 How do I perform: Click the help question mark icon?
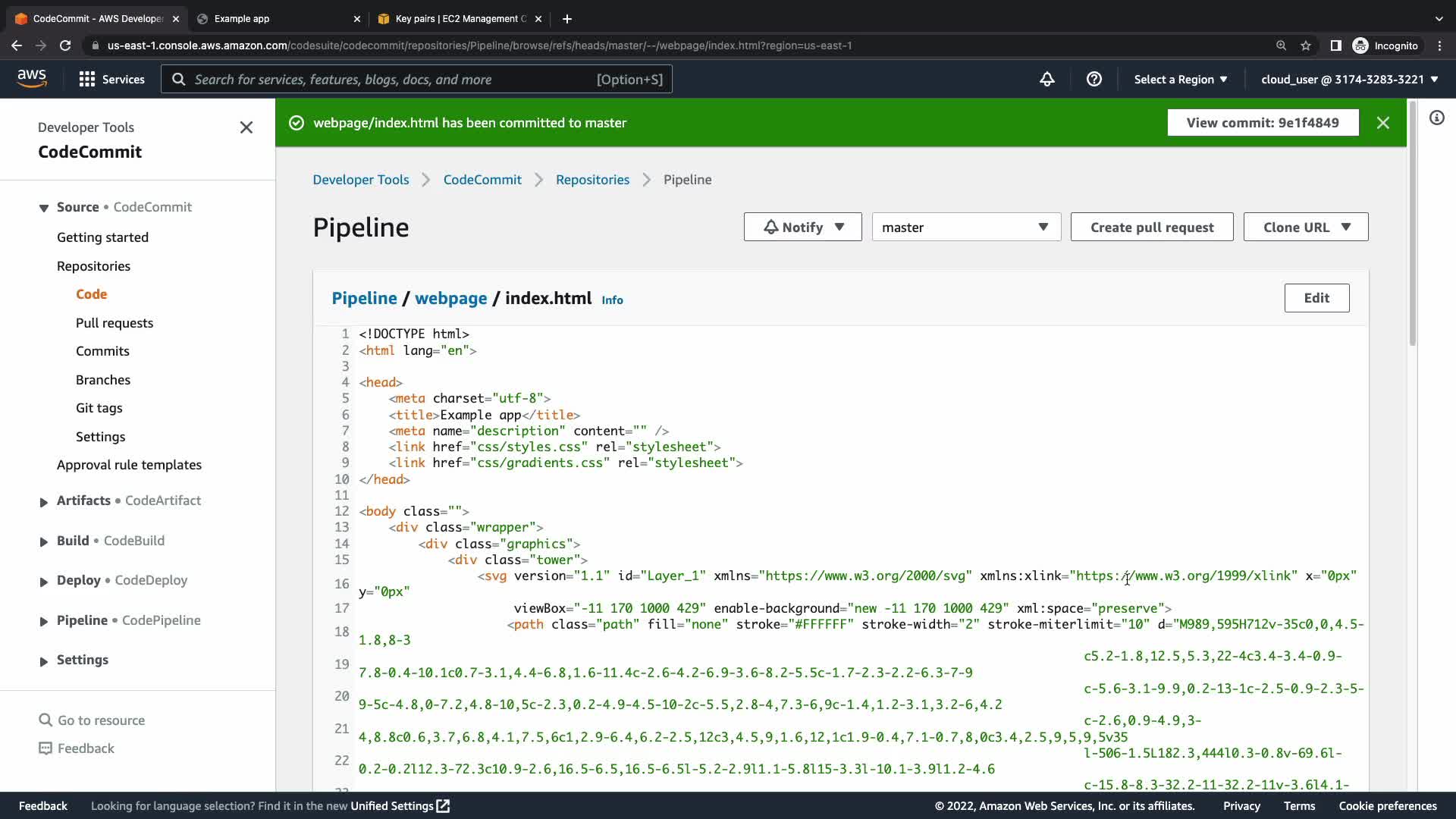tap(1094, 79)
